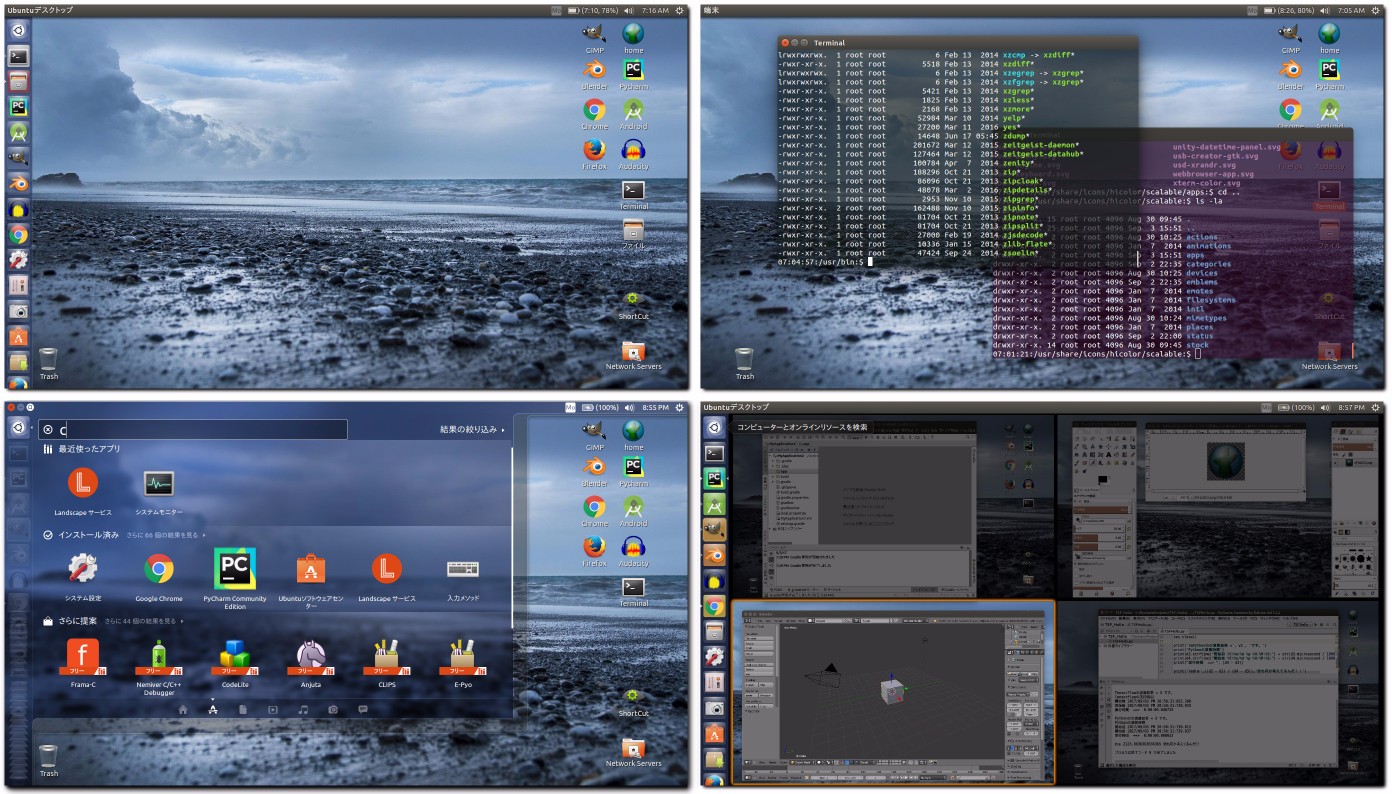Viewport: 1392px width, 794px height.
Task: Select Blender desktop shortcut on 7:16 AM desktop
Action: point(594,75)
